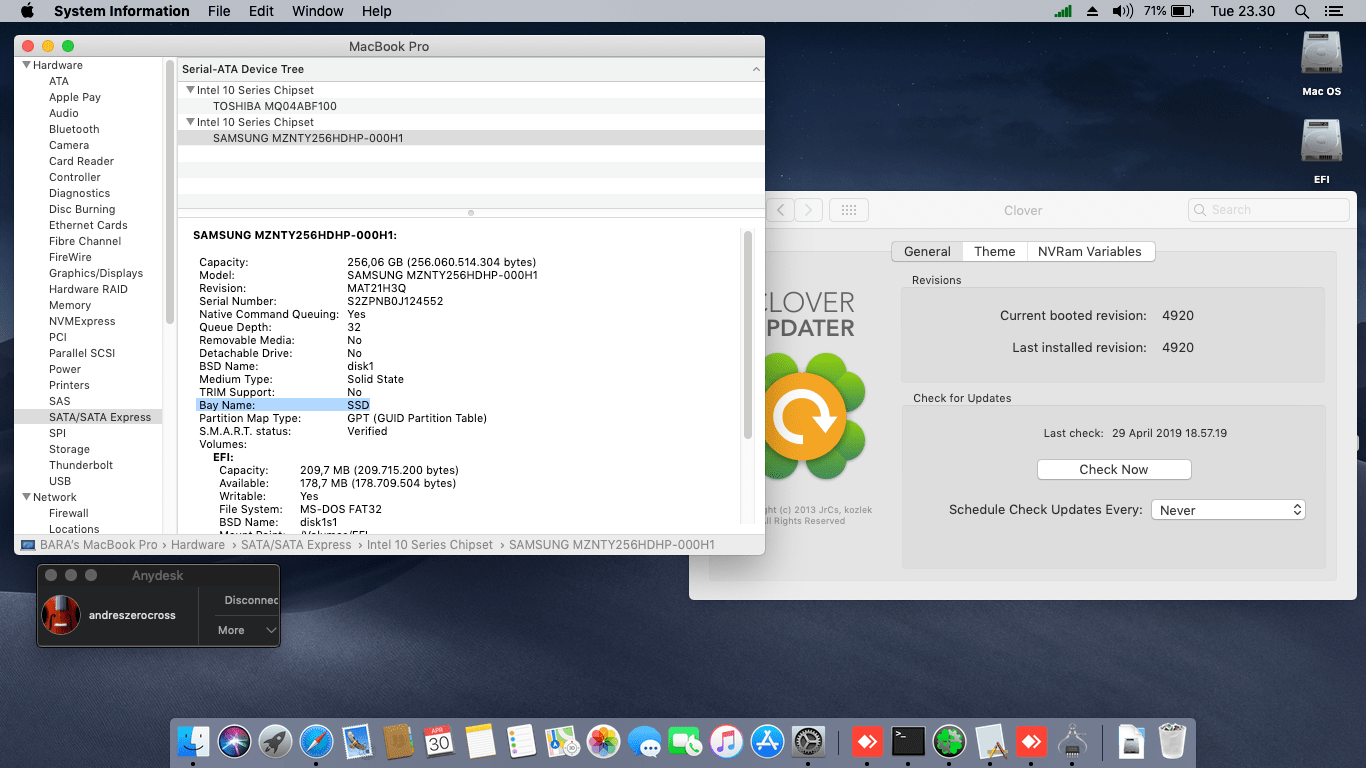Collapse the Hardware section in sidebar
Screen dimensions: 1366x768
(26, 65)
